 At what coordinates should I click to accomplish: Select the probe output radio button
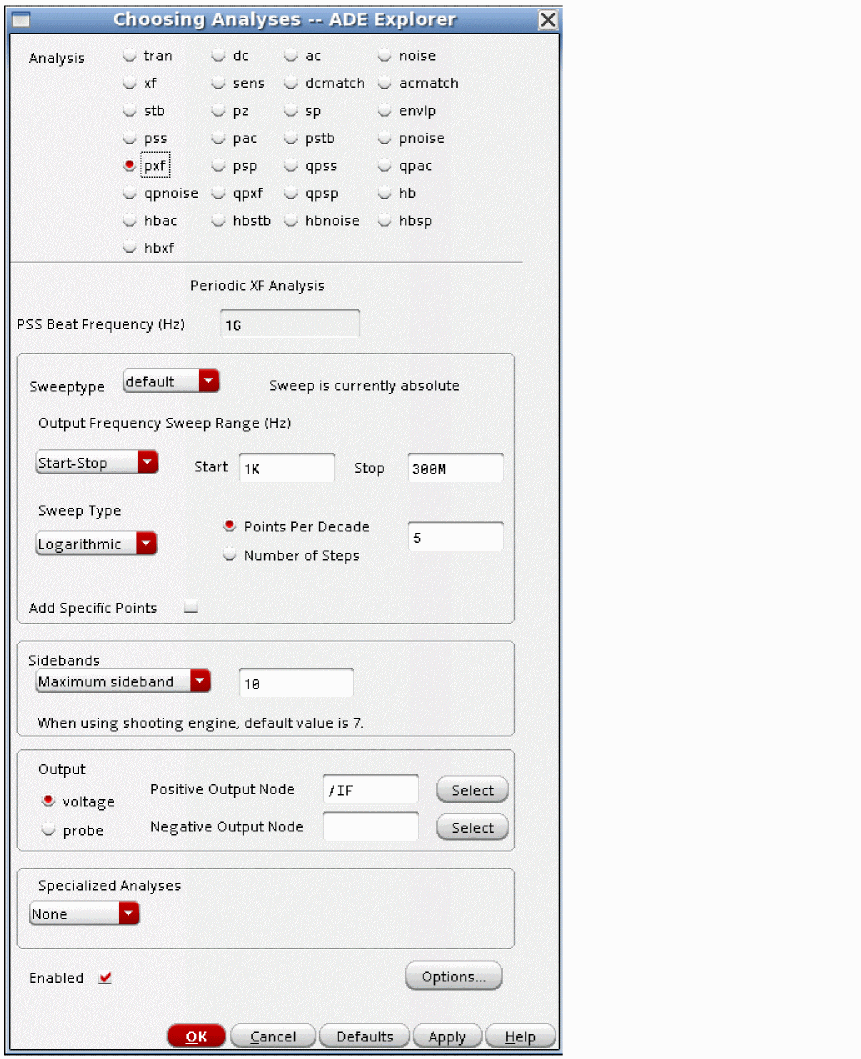point(48,829)
